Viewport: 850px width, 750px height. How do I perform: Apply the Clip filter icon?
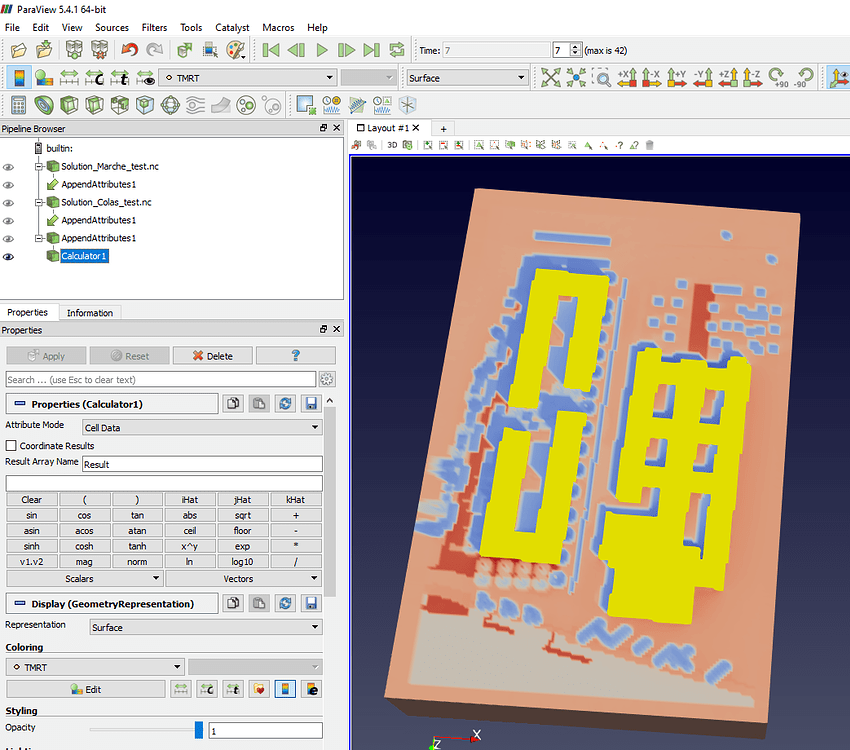click(69, 104)
